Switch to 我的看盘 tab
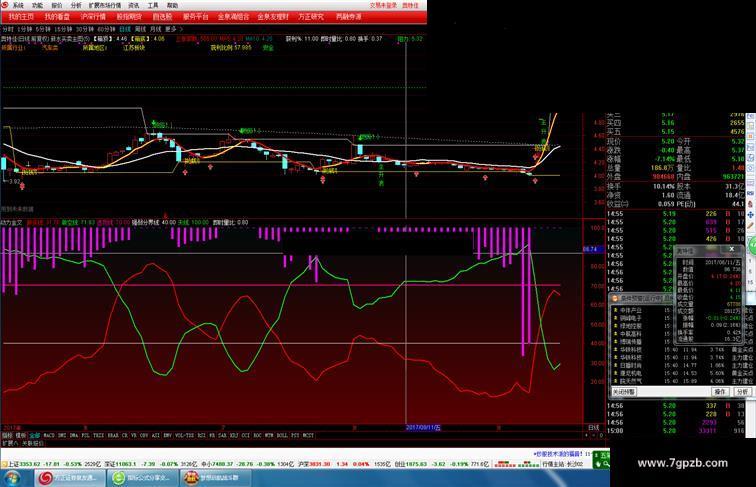This screenshot has height=487, width=756. coord(57,16)
